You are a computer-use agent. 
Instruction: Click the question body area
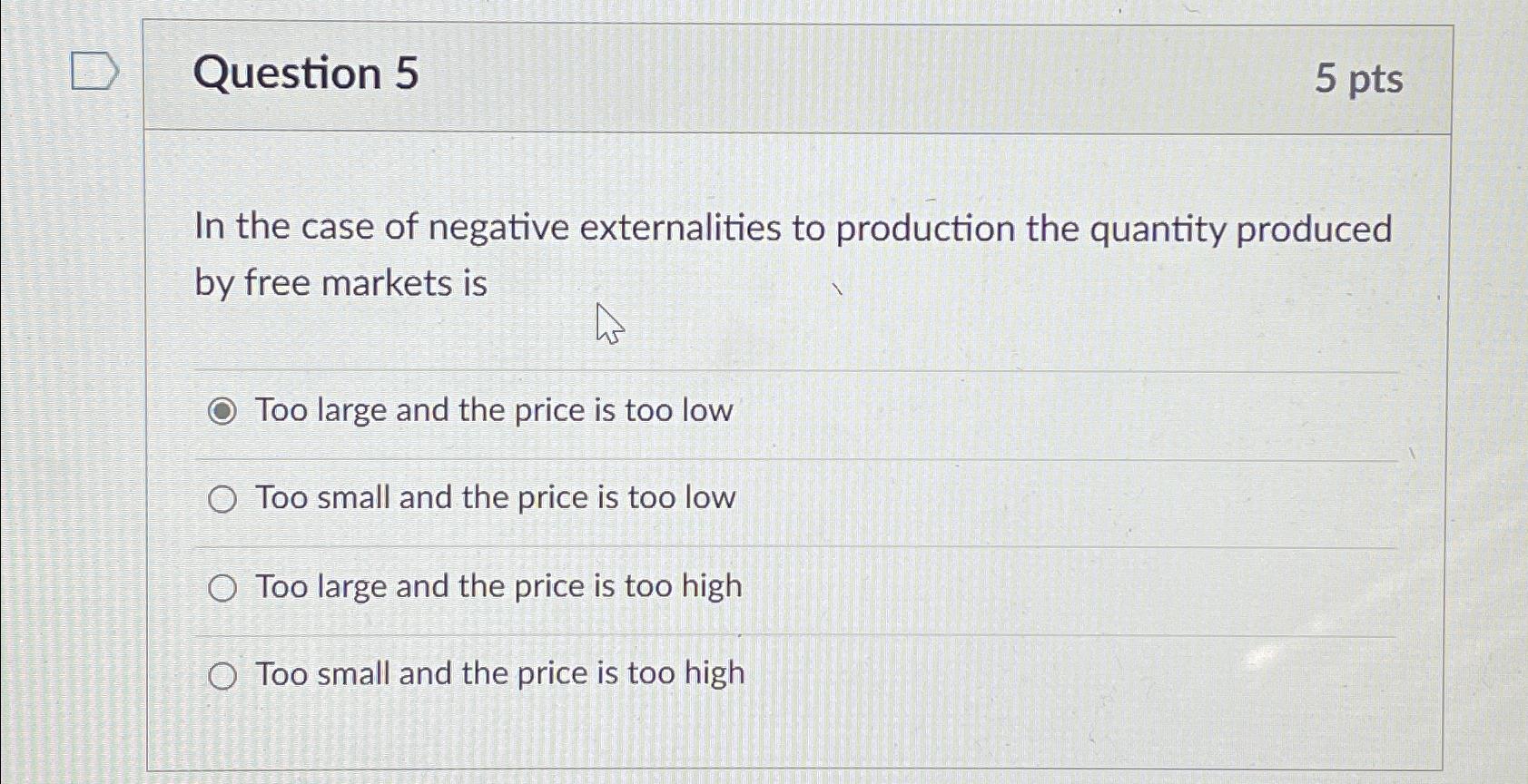(794, 254)
